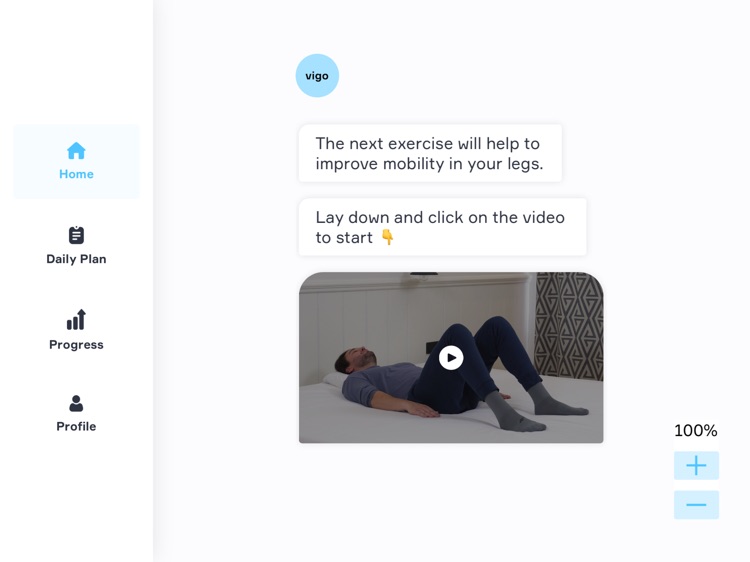Screen dimensions: 750x562
Task: Open the Daily Plan clipboard icon
Action: click(x=76, y=235)
